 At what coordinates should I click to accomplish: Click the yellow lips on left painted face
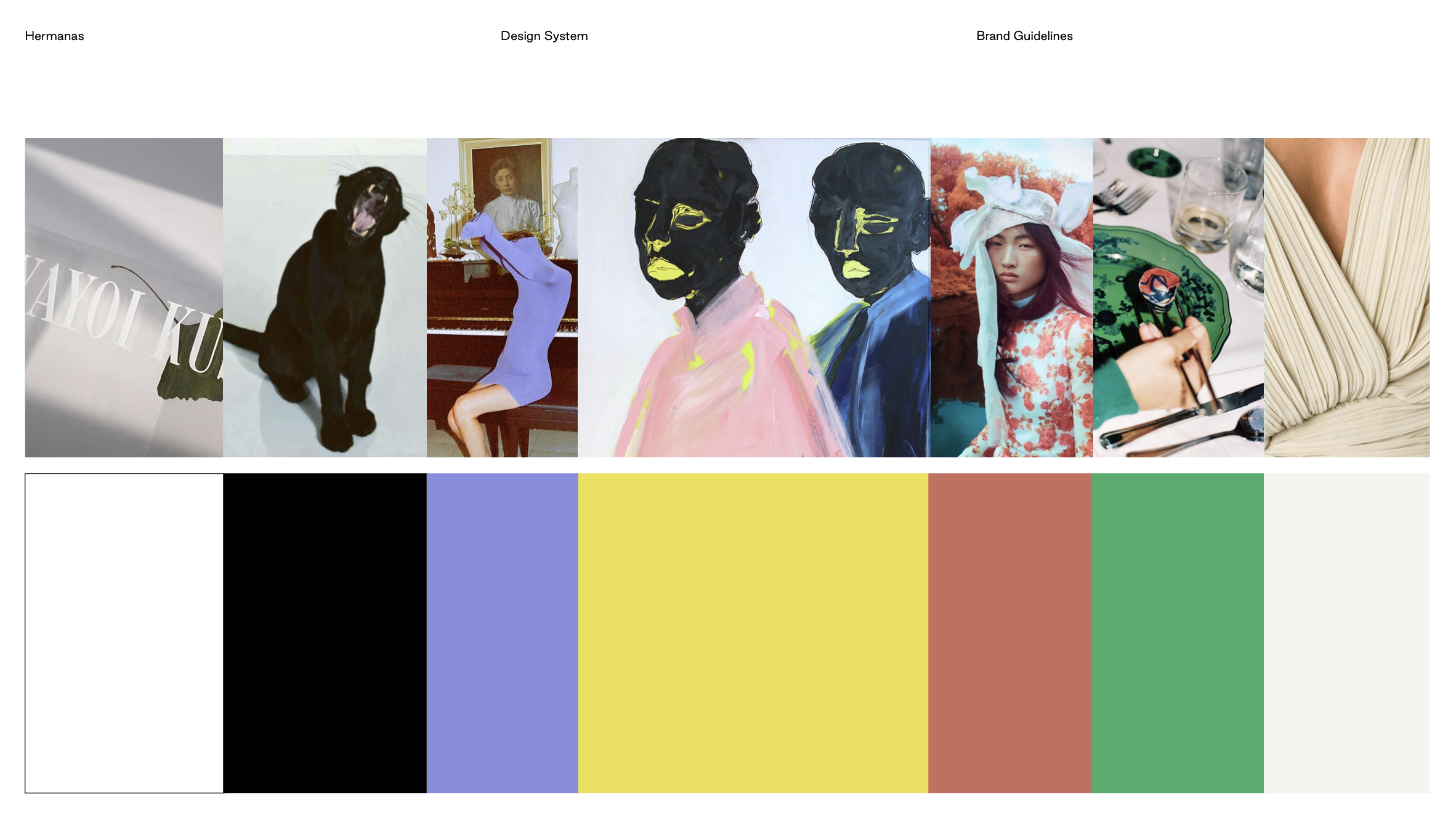click(664, 270)
